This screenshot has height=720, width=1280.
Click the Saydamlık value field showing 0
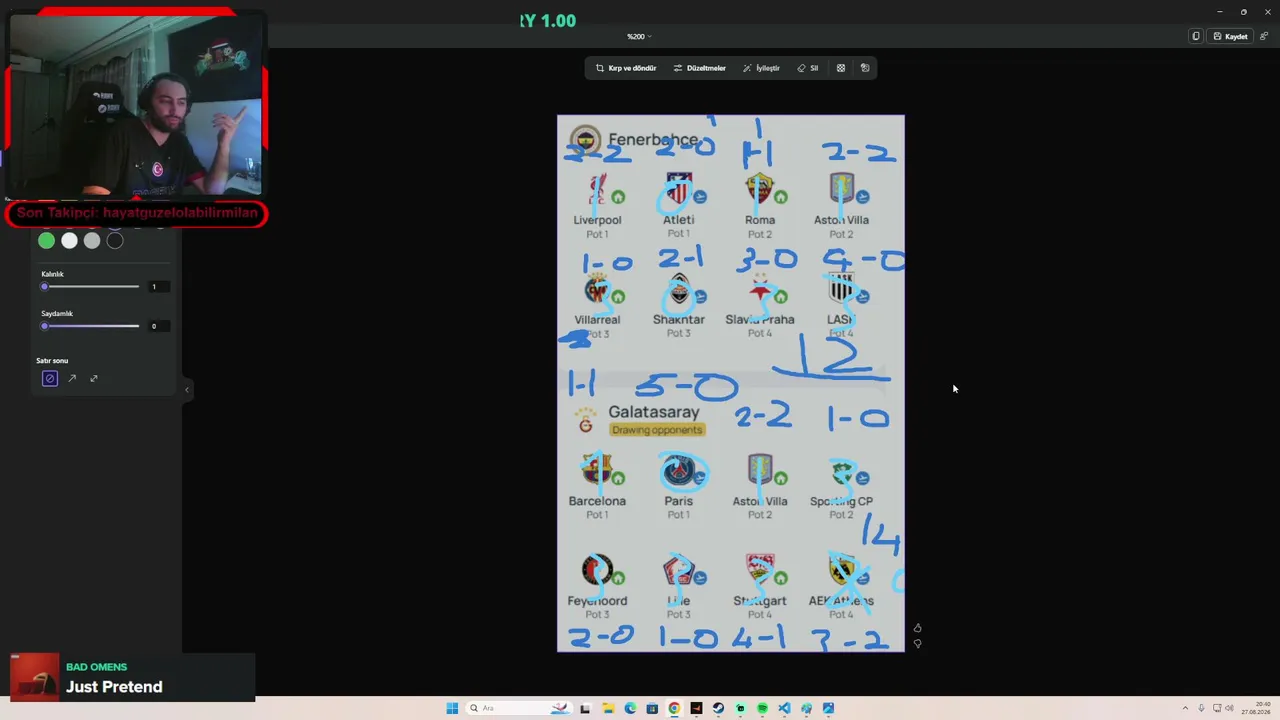158,326
